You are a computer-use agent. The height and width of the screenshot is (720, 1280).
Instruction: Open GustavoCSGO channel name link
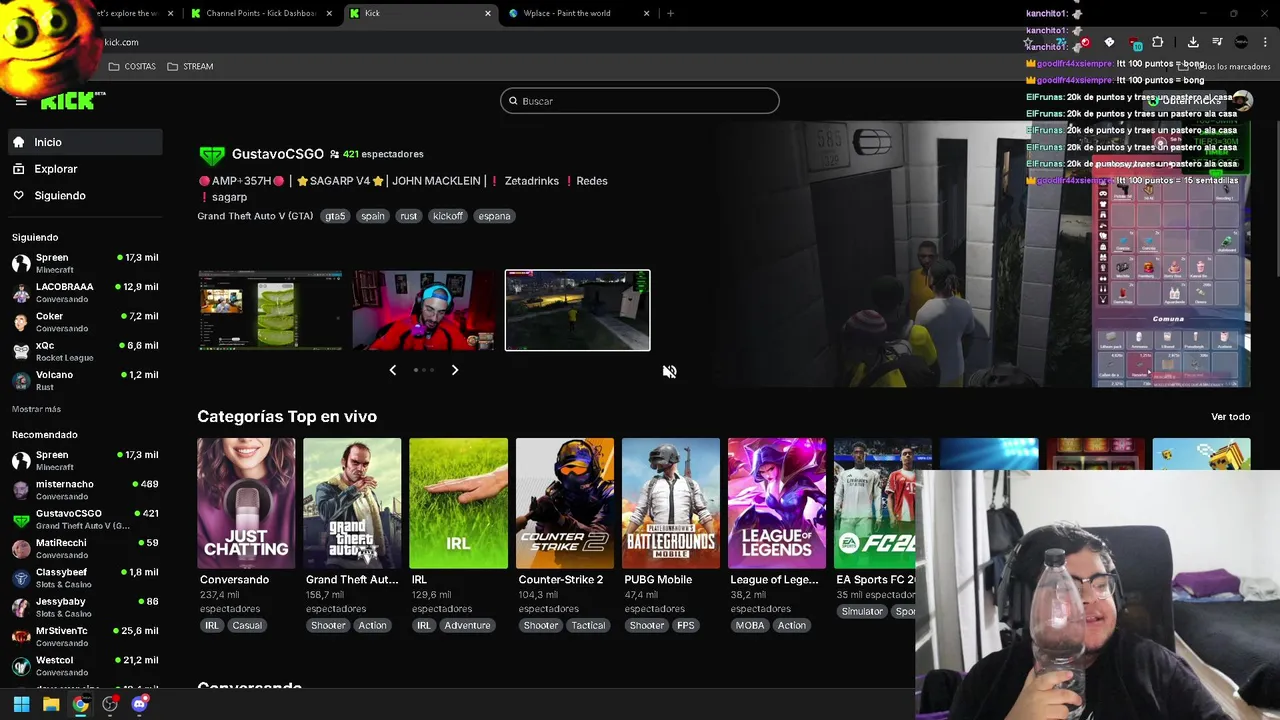[x=277, y=154]
